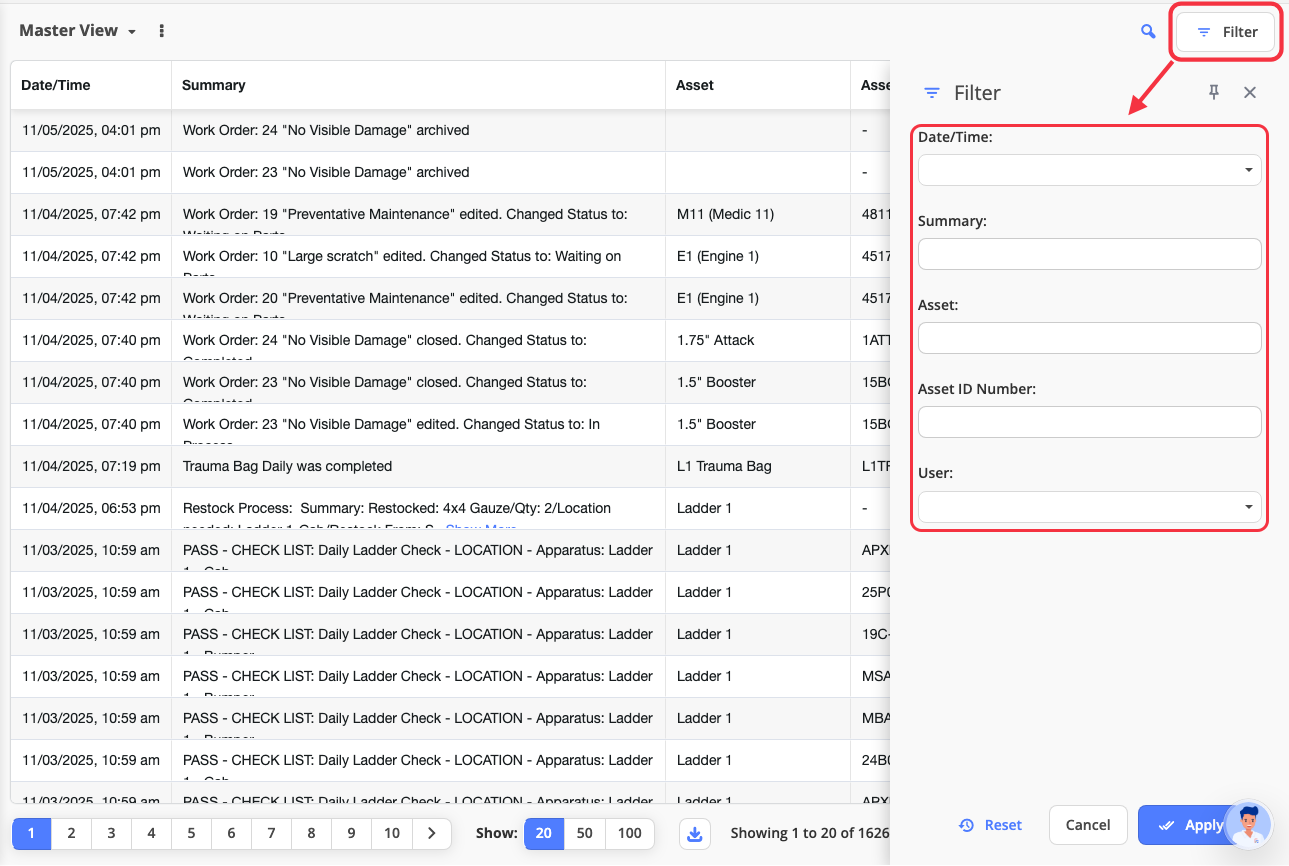Go to page 1
1289x866 pixels.
31,833
